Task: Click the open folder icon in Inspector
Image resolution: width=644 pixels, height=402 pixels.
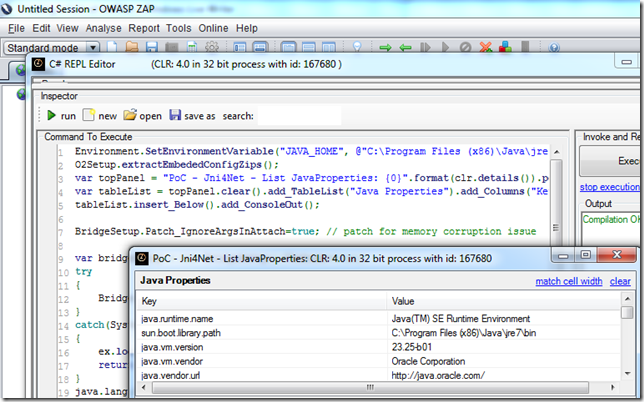Action: point(130,116)
